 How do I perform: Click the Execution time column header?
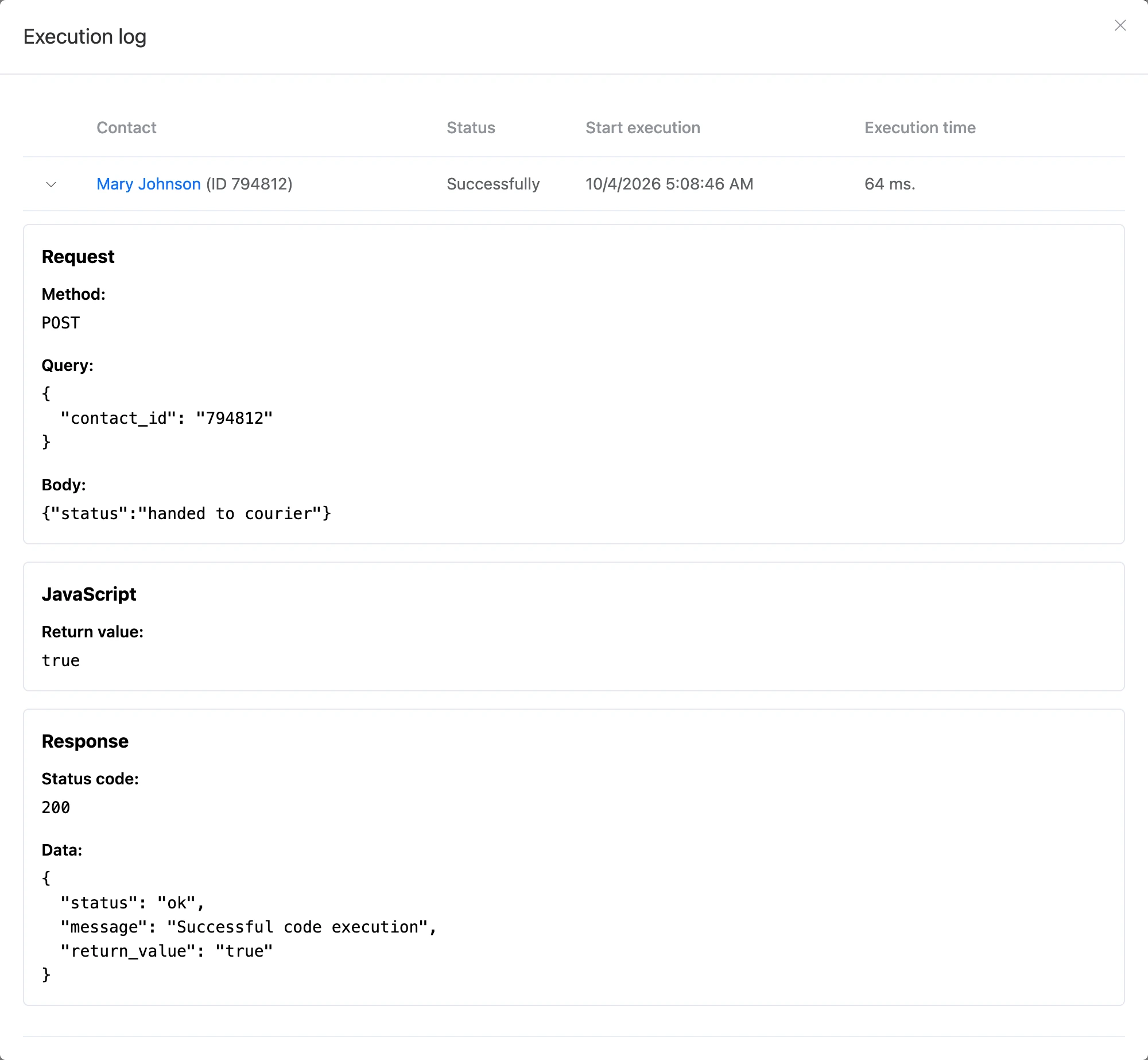click(x=920, y=127)
